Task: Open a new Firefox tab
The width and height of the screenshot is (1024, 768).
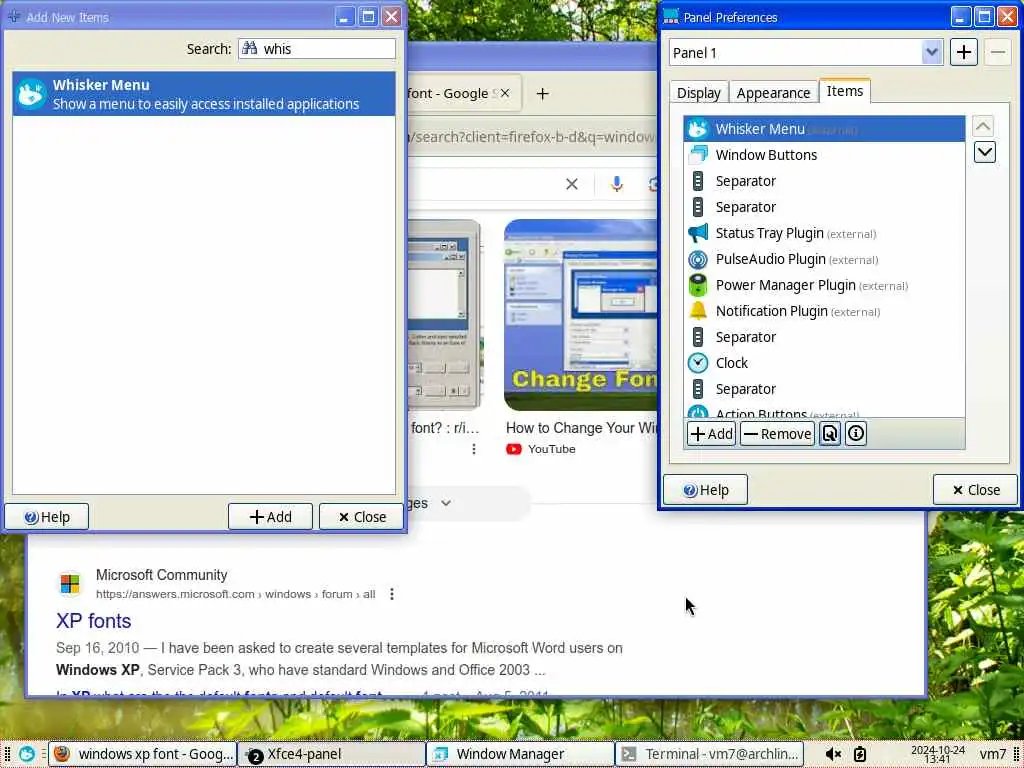Action: point(542,94)
